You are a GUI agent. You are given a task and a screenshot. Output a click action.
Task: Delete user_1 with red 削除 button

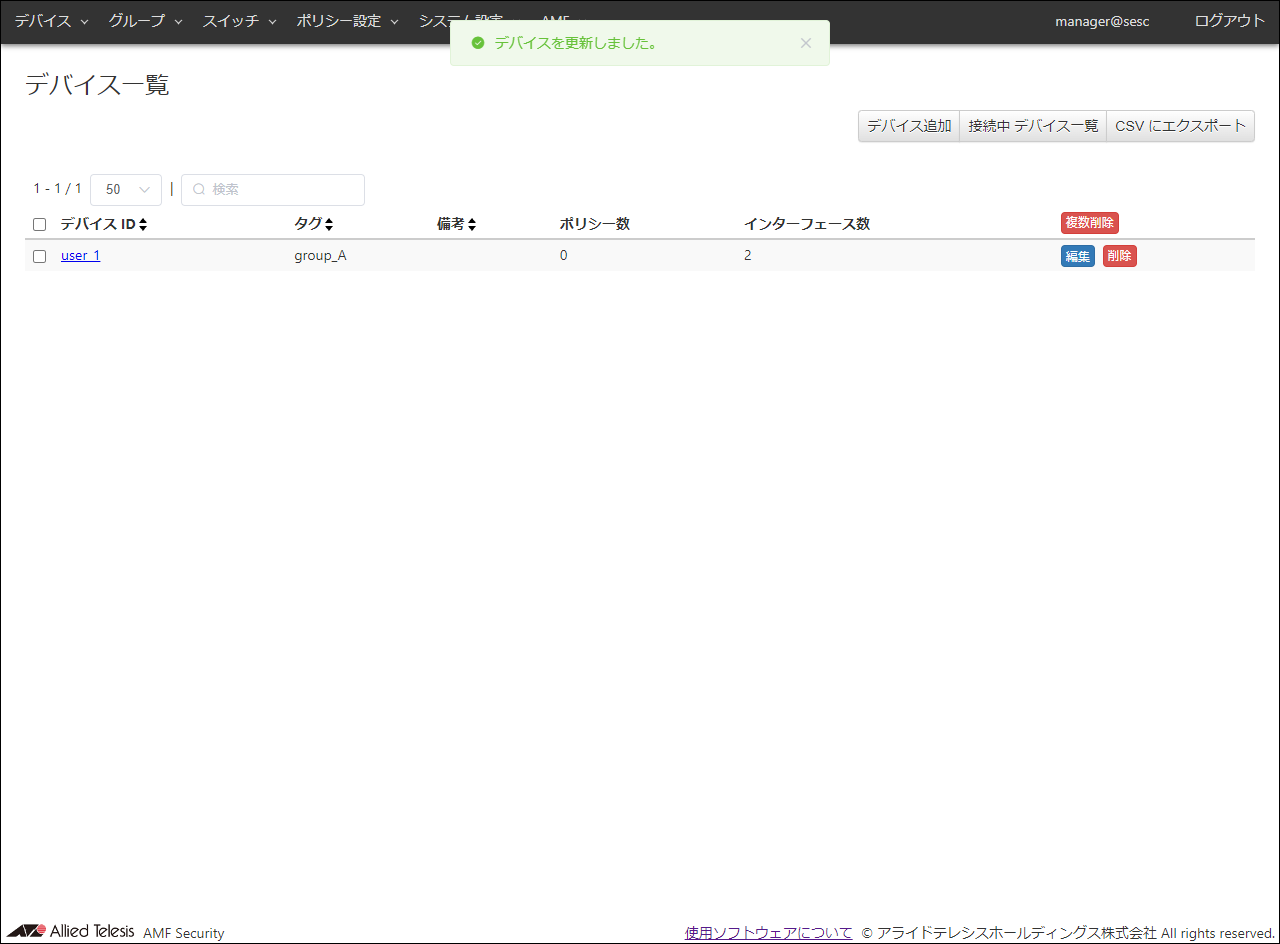(1119, 256)
